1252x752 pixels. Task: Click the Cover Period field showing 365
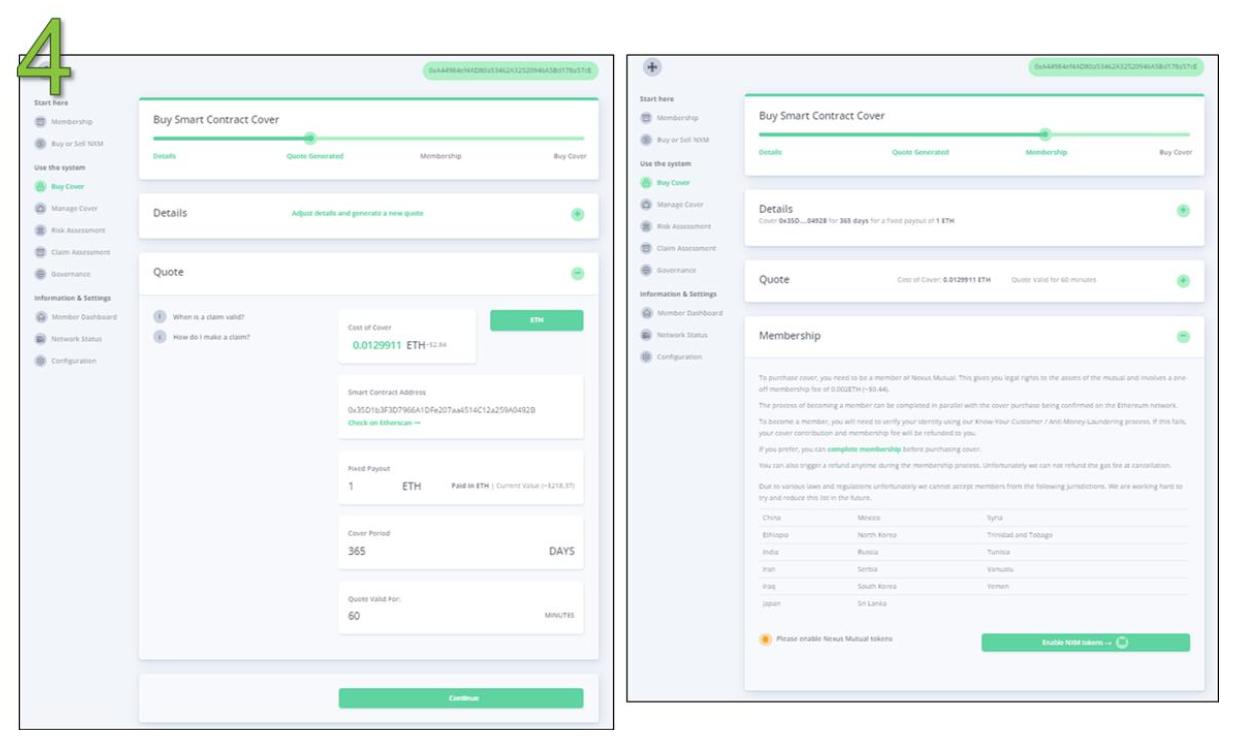pyautogui.click(x=460, y=551)
